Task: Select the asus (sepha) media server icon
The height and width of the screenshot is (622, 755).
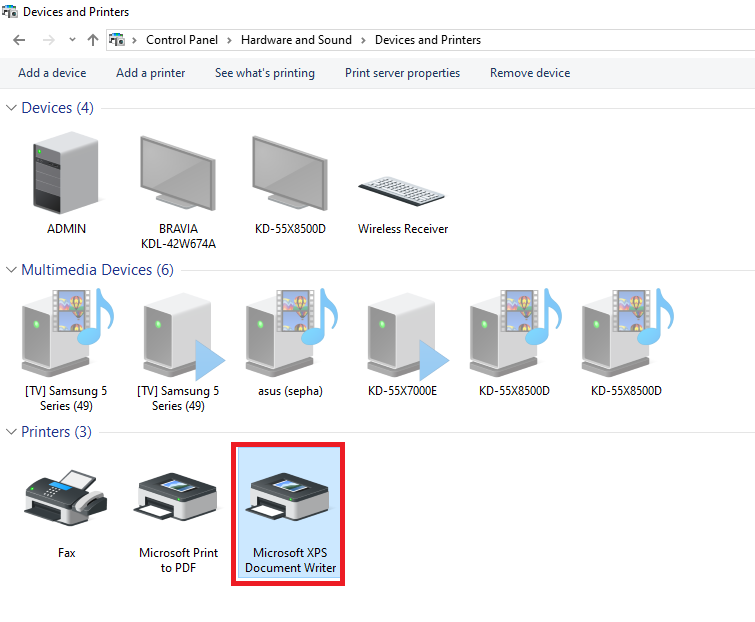Action: [291, 332]
